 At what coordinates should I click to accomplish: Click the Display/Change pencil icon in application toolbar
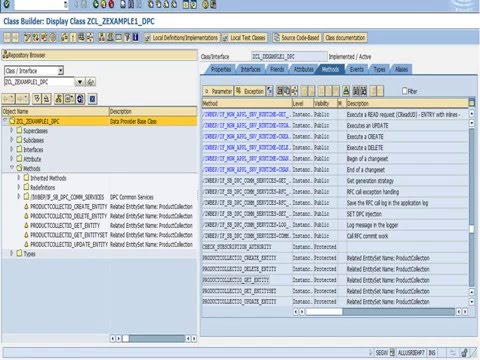pyautogui.click(x=27, y=38)
